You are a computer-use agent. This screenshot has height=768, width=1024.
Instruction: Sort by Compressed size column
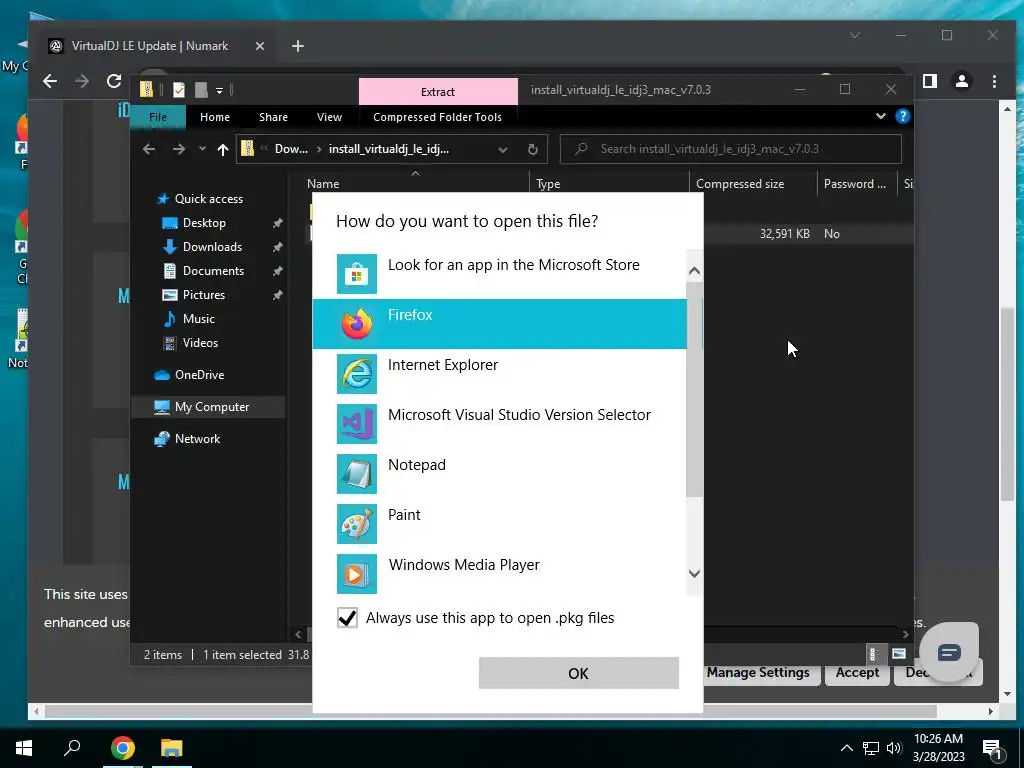(740, 184)
